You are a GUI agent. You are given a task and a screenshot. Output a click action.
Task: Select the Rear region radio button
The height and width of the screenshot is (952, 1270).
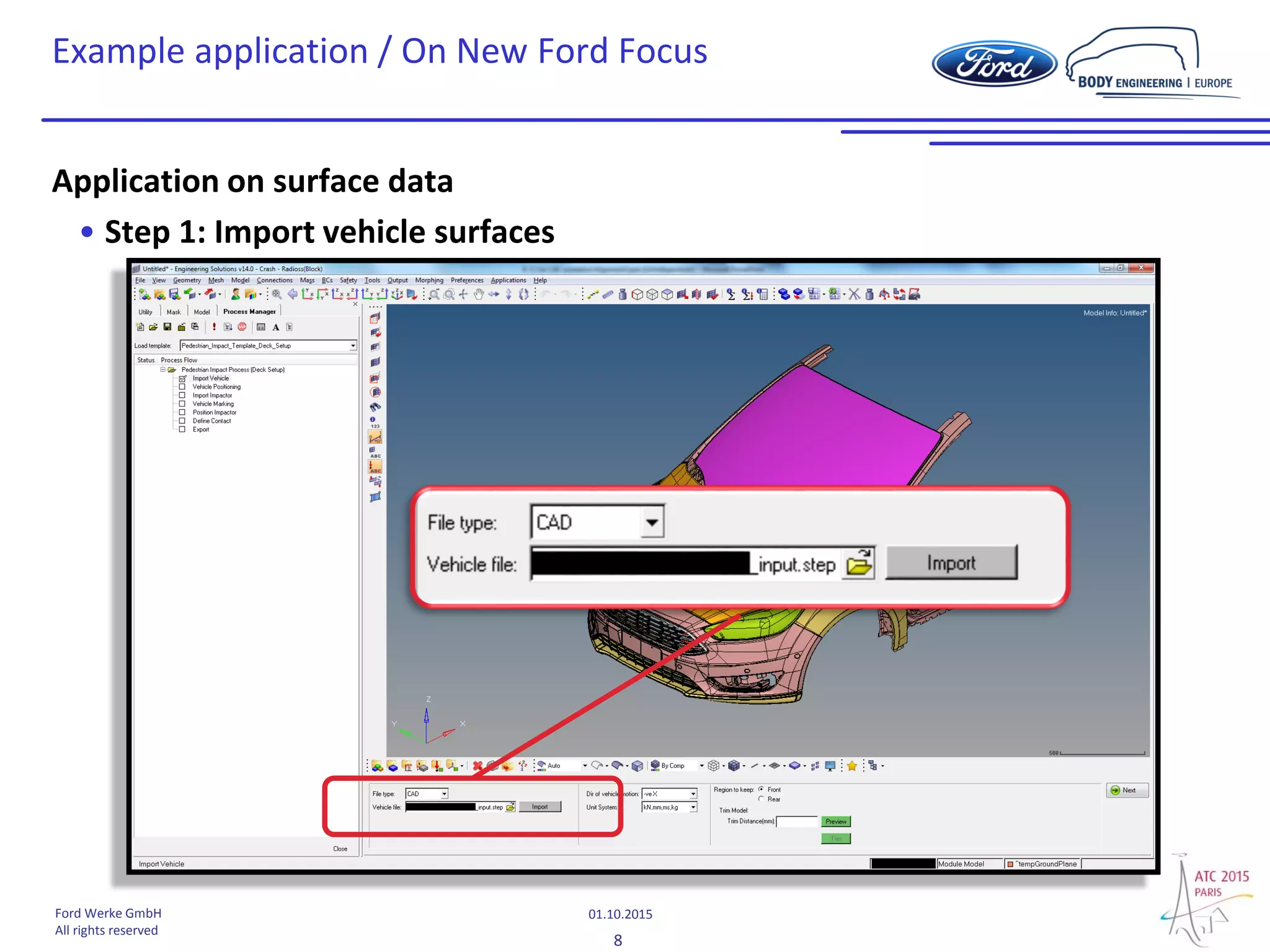coord(761,799)
